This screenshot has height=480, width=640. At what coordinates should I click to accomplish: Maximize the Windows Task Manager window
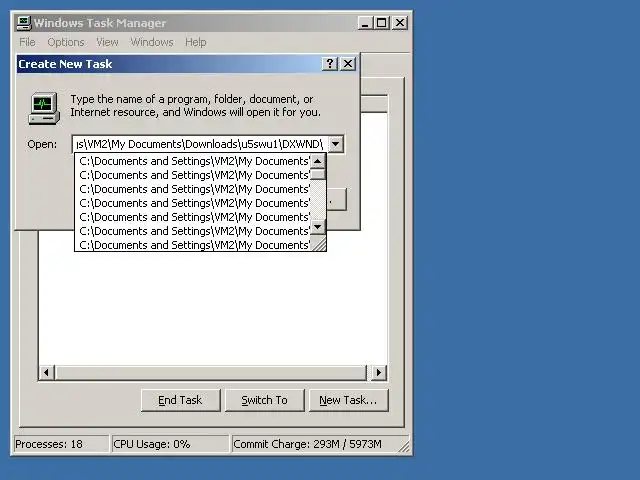pyautogui.click(x=382, y=23)
